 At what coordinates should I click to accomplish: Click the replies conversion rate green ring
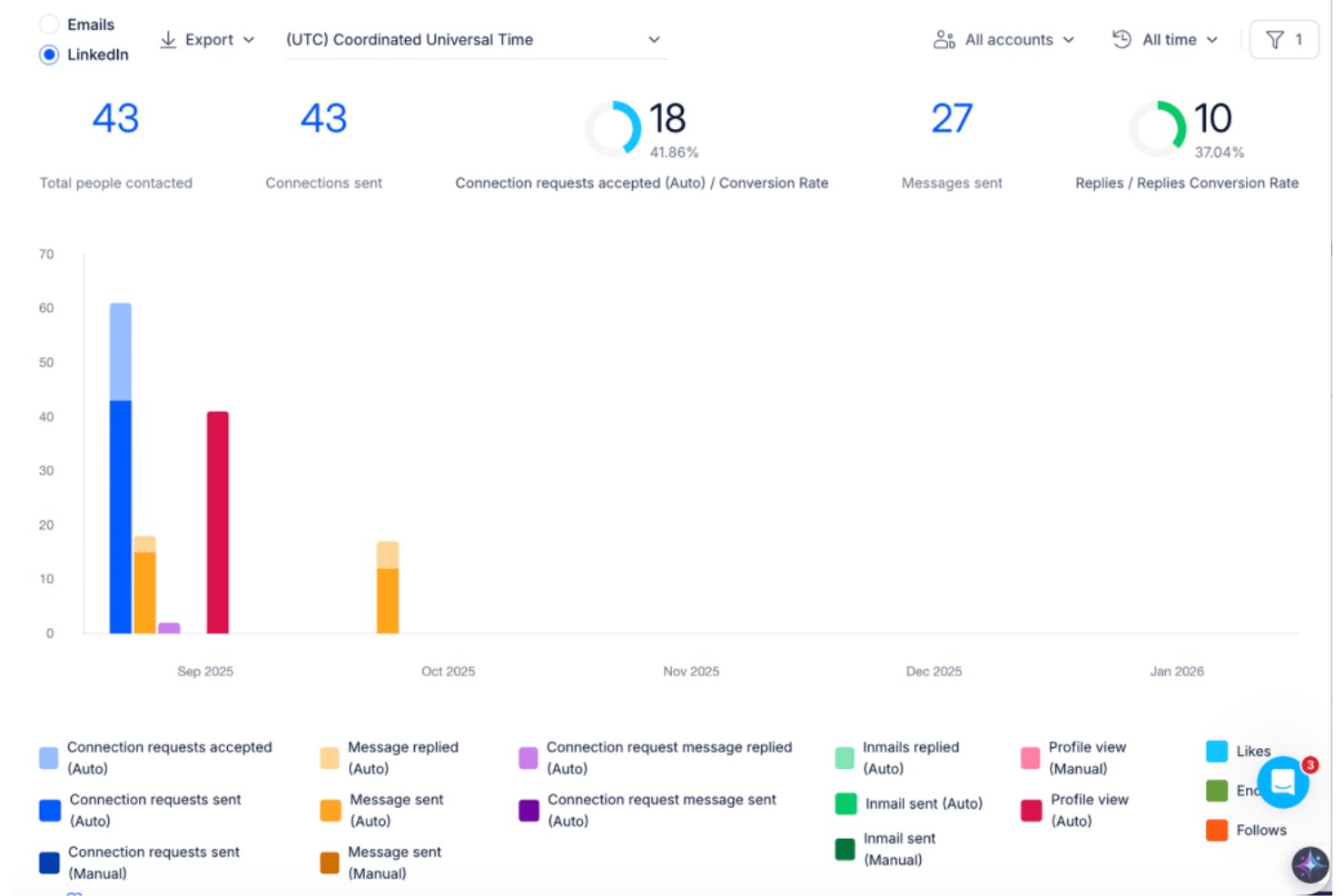pyautogui.click(x=1158, y=128)
